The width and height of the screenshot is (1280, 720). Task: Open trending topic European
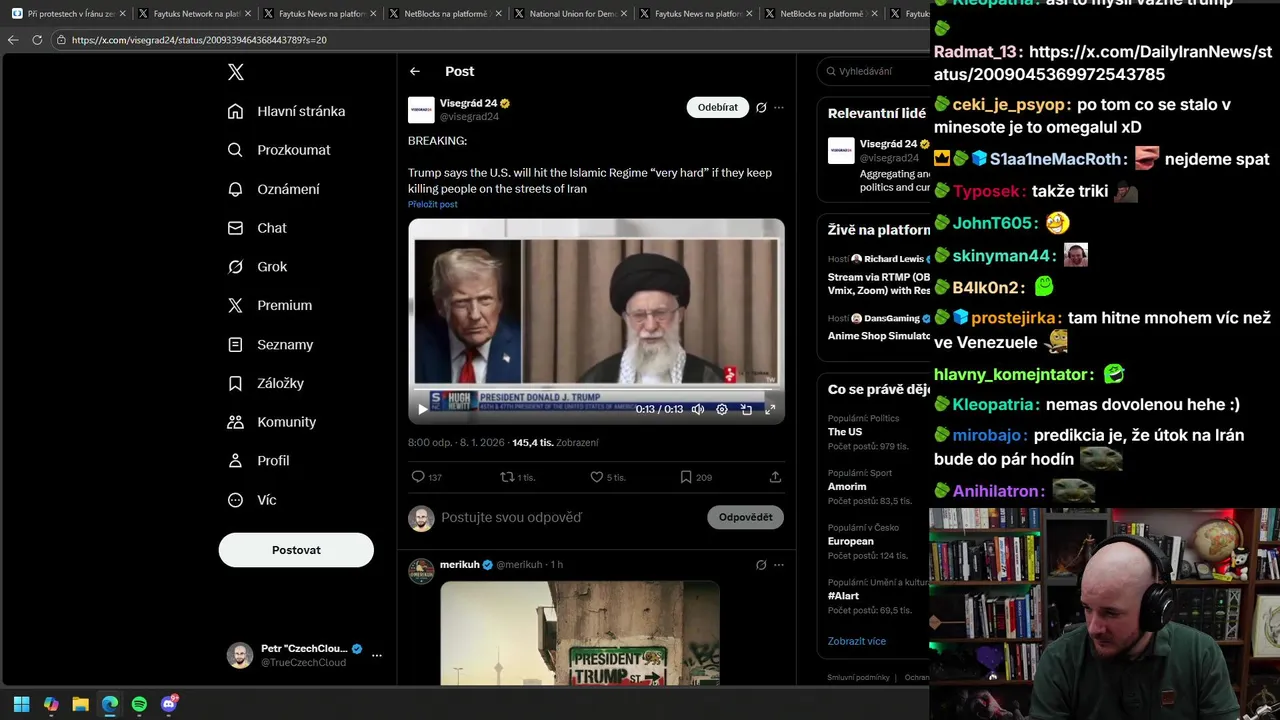pos(851,541)
